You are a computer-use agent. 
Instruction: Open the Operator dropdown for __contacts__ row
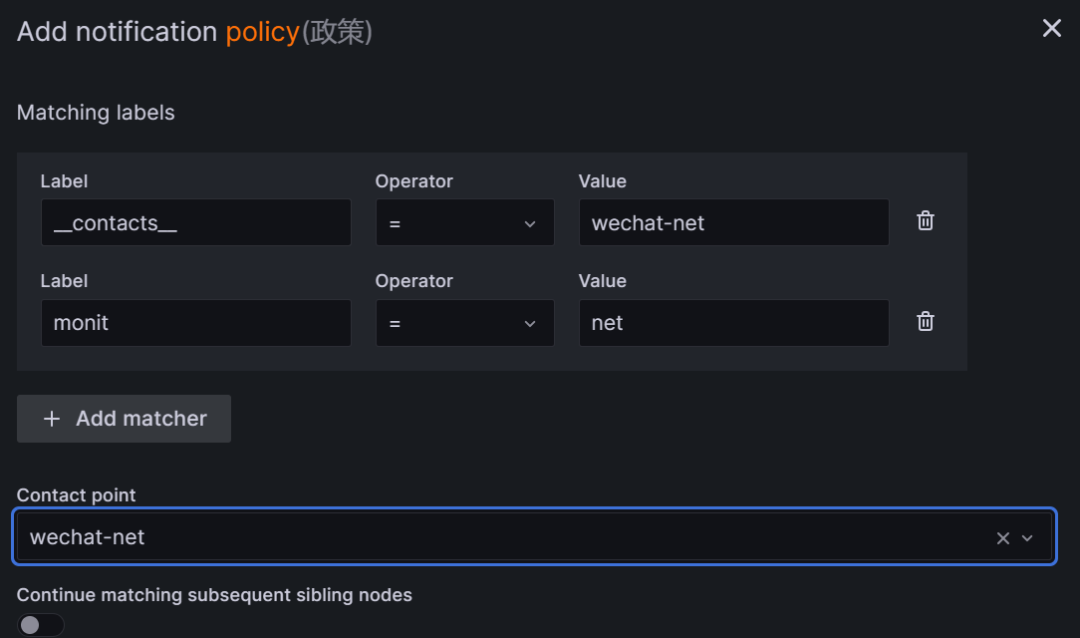coord(465,223)
